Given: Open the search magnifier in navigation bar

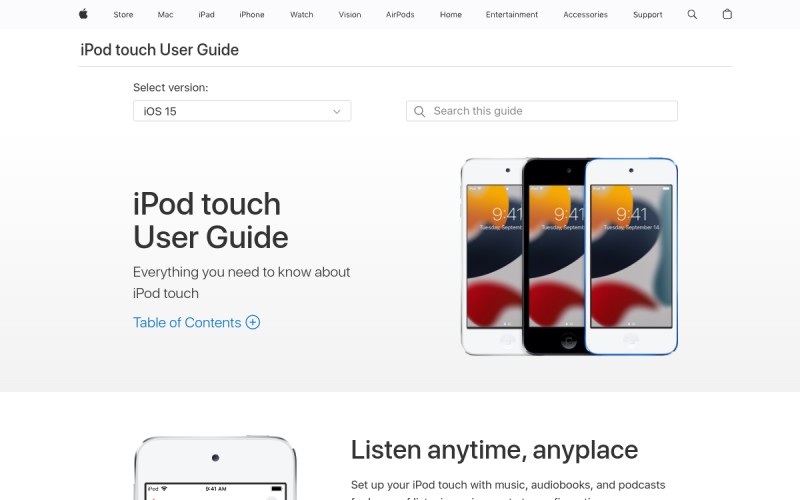Looking at the screenshot, I should tap(692, 14).
